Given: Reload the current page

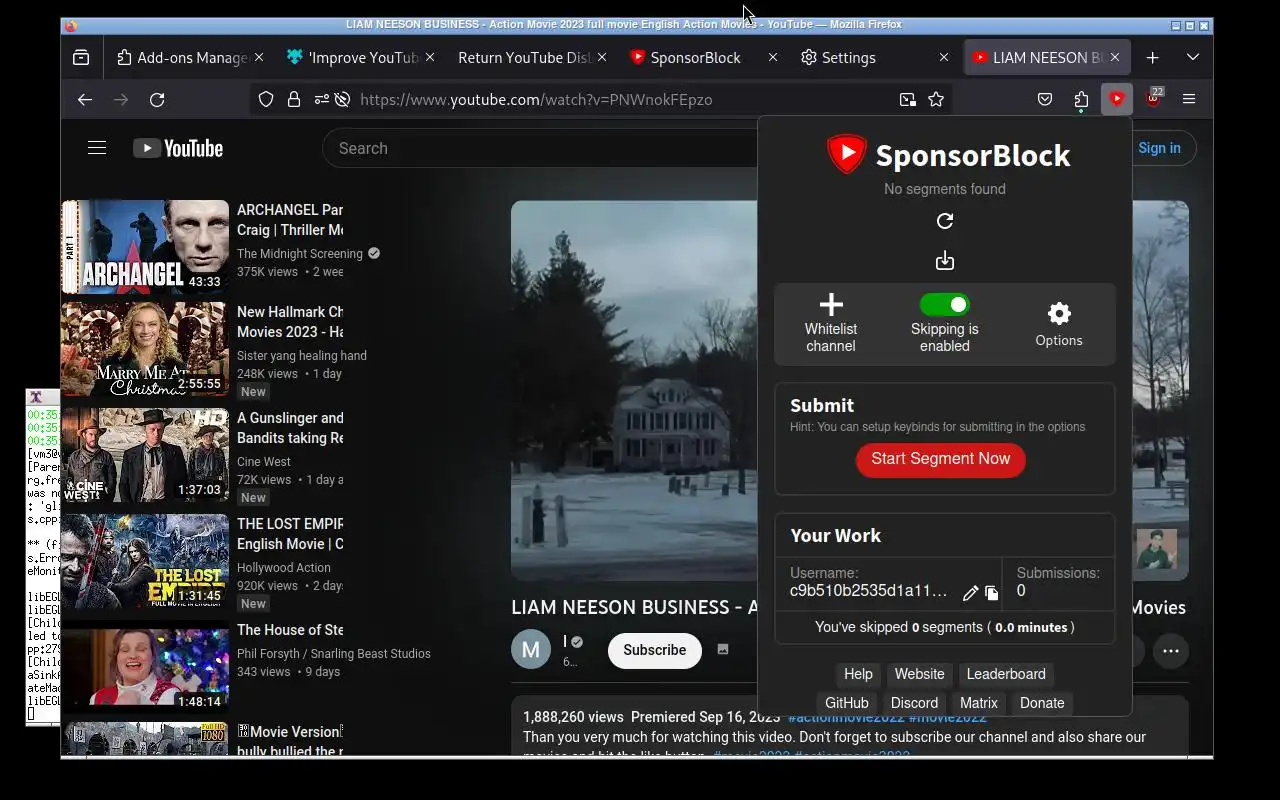Looking at the screenshot, I should 157,99.
